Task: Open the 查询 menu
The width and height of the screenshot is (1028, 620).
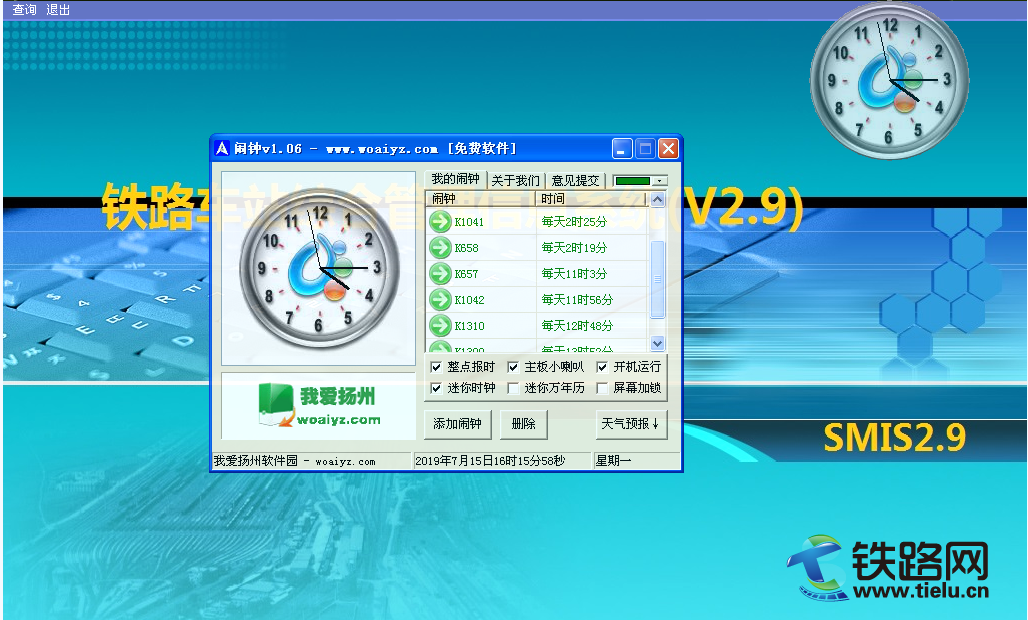Action: tap(24, 10)
